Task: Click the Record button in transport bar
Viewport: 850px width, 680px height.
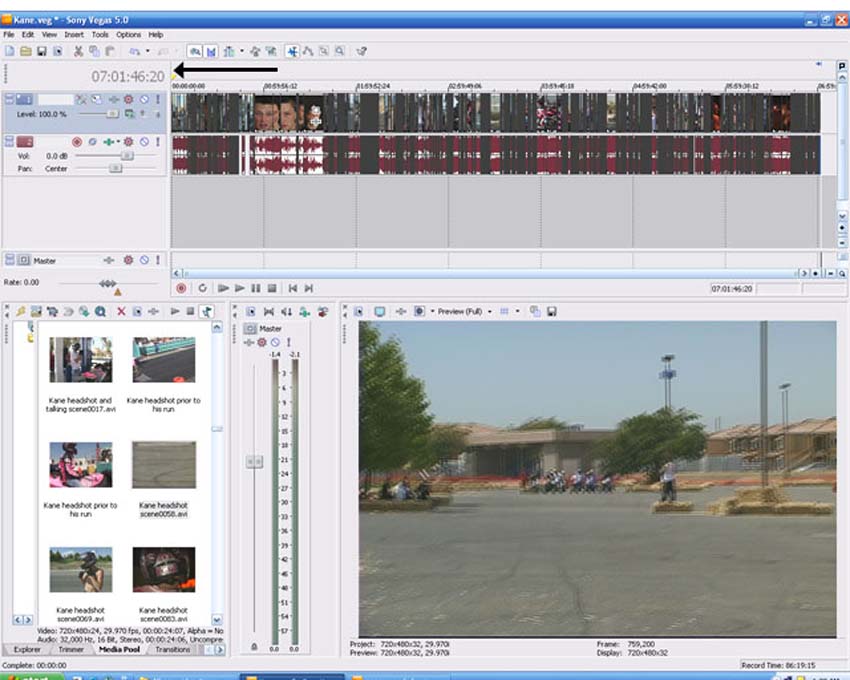Action: [x=181, y=288]
